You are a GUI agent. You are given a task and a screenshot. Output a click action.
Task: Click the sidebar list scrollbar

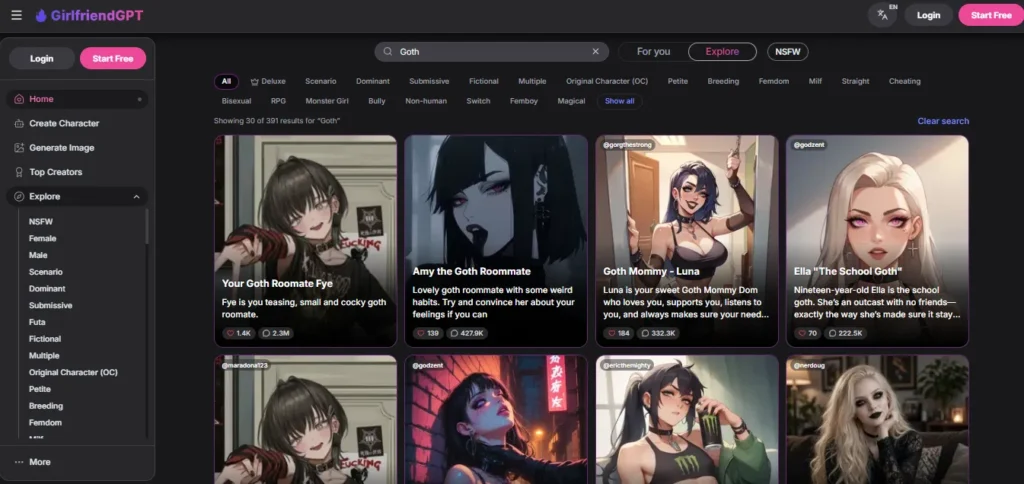146,227
